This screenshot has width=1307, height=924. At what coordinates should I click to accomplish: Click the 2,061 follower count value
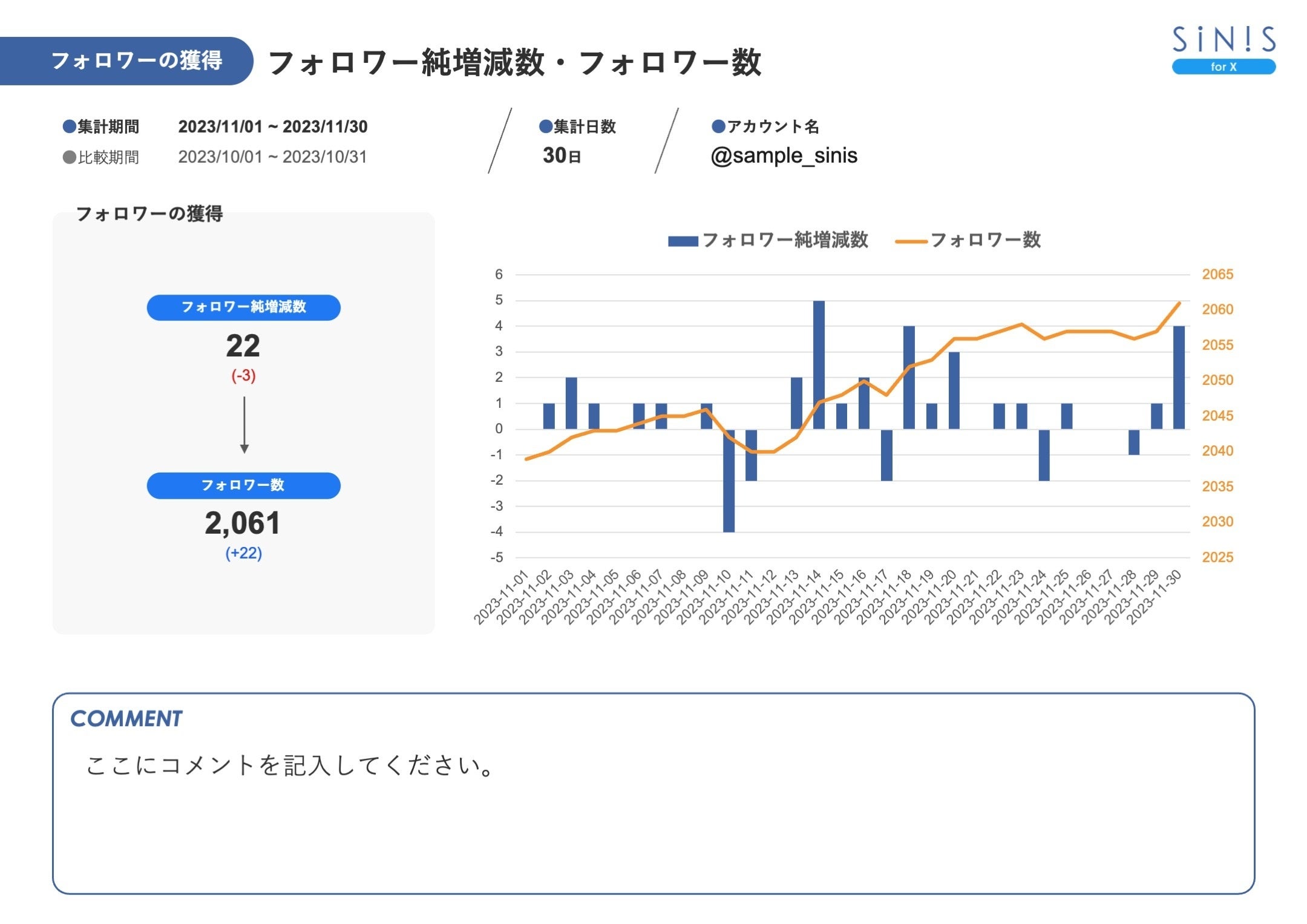click(243, 523)
